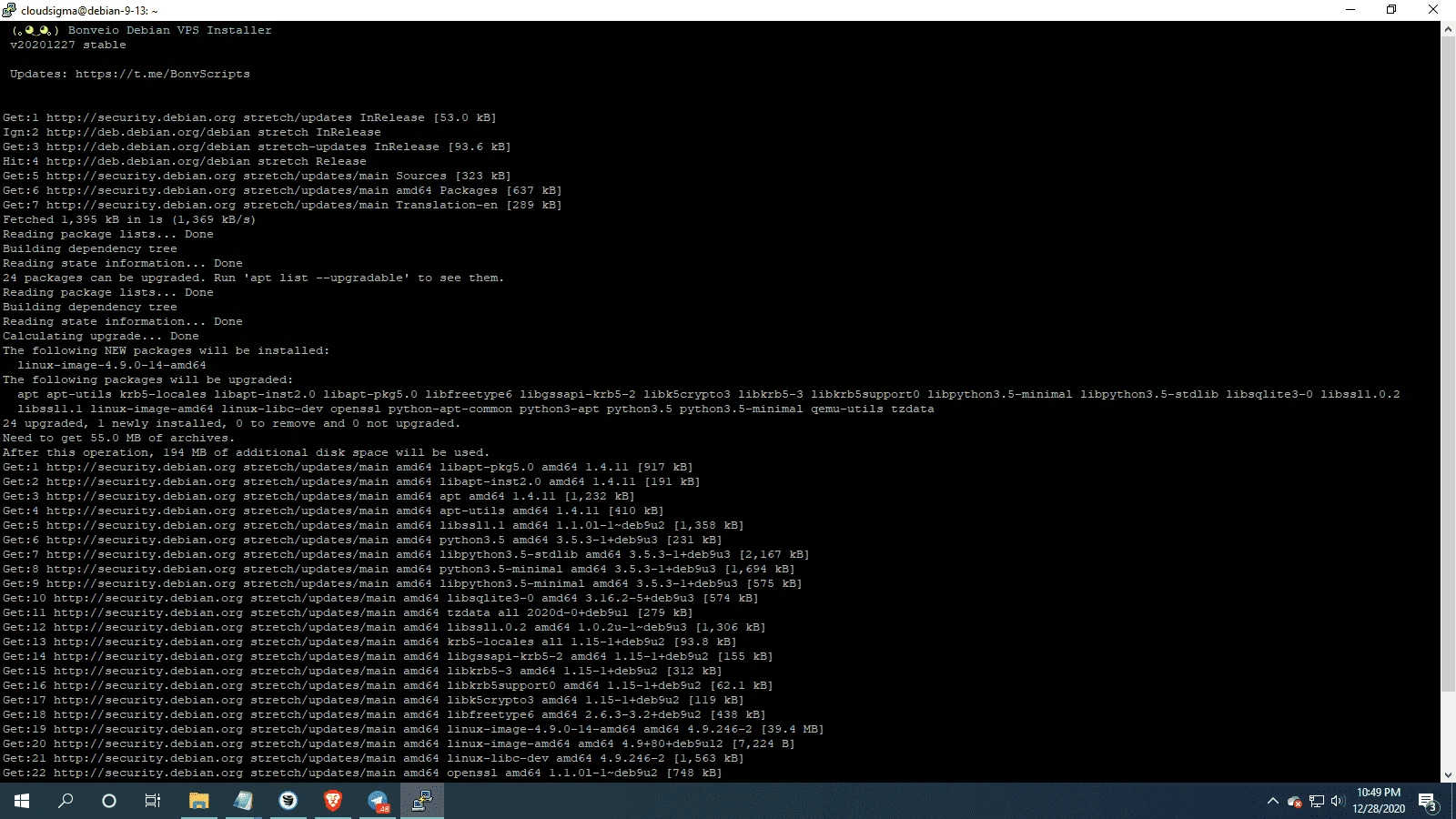Viewport: 1456px width, 819px height.
Task: Click the 'Hit:4' stretch Release line
Action: pyautogui.click(x=185, y=161)
